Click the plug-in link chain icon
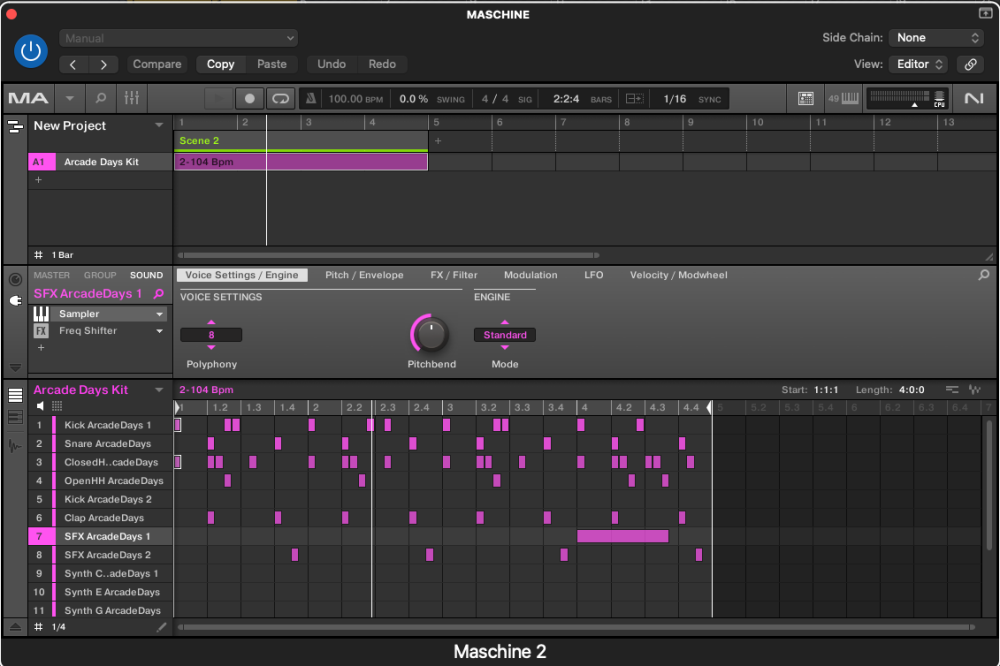Viewport: 1000px width, 666px height. coord(969,64)
